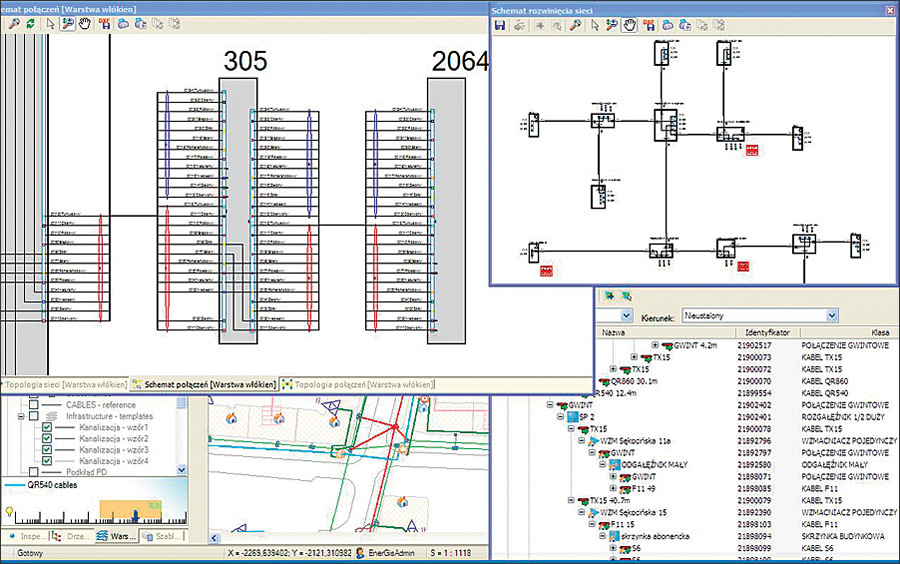Click the green refresh arrows icon
Screen dimensions: 900x564
point(31,24)
